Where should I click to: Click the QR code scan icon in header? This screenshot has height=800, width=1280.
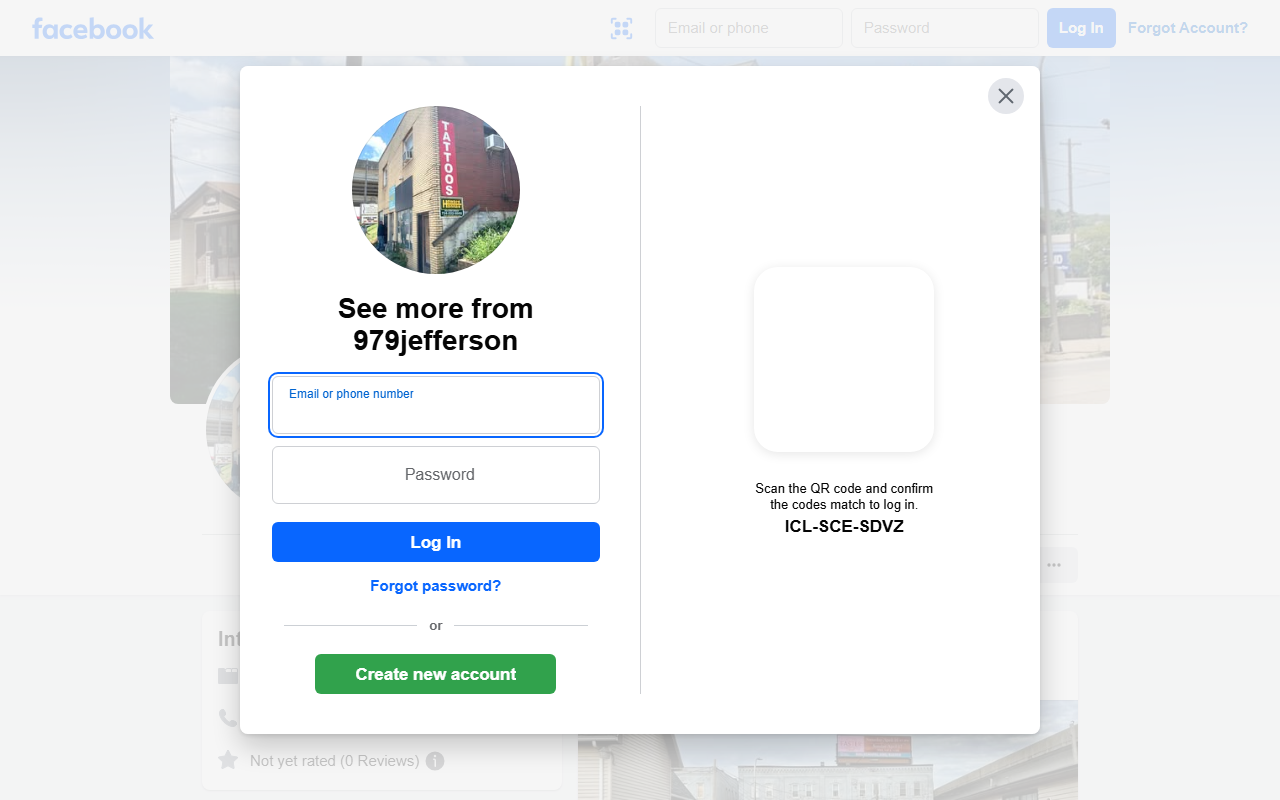click(x=621, y=28)
